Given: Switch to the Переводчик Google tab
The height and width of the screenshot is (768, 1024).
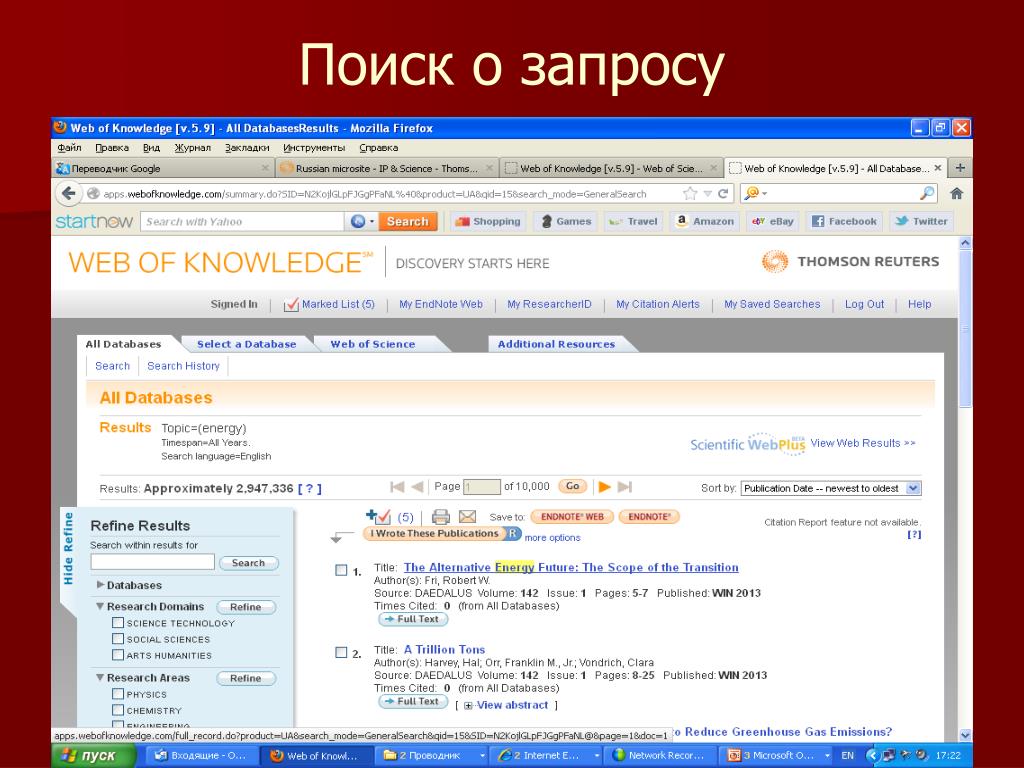Looking at the screenshot, I should [163, 168].
